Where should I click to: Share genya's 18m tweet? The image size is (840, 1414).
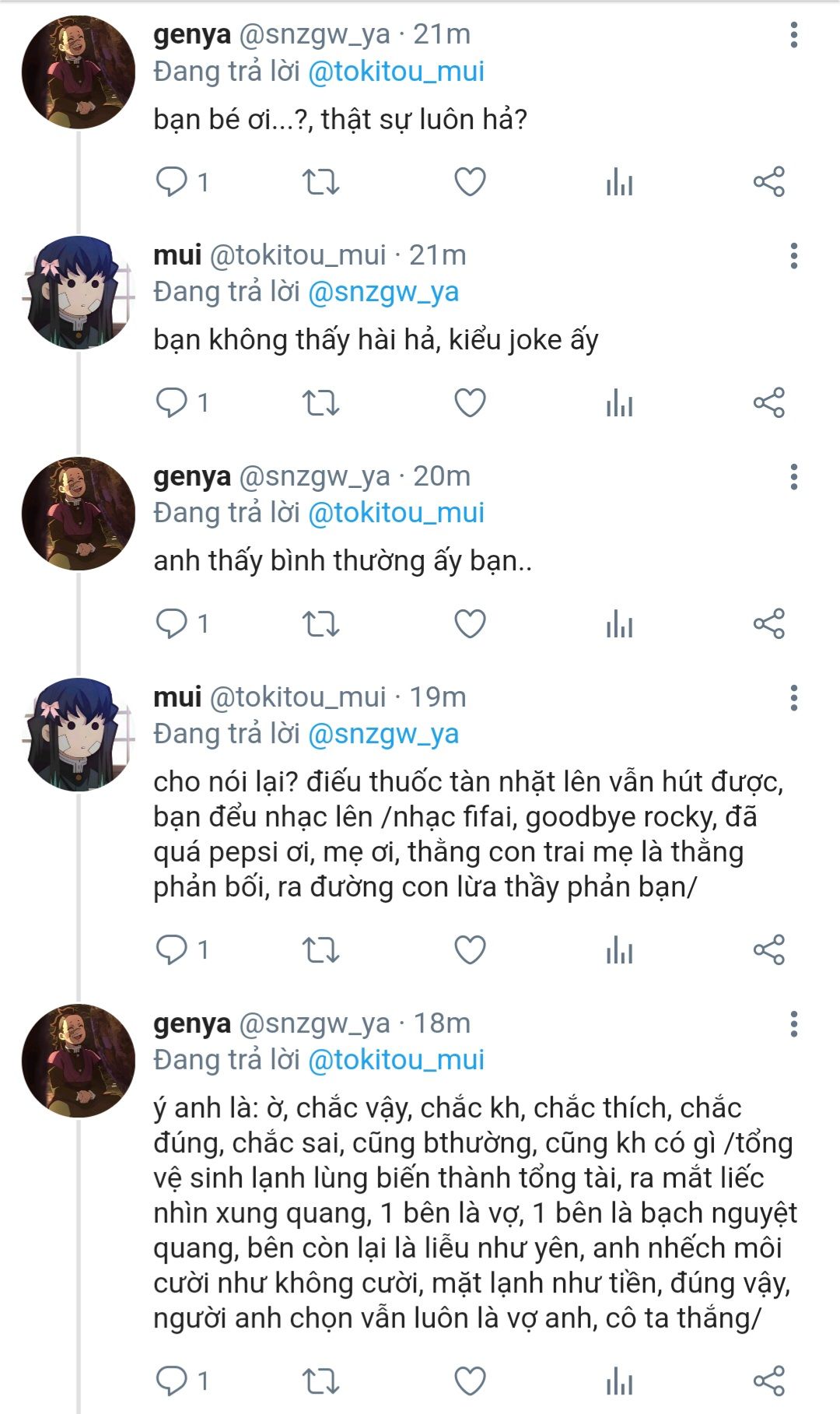tap(768, 1381)
